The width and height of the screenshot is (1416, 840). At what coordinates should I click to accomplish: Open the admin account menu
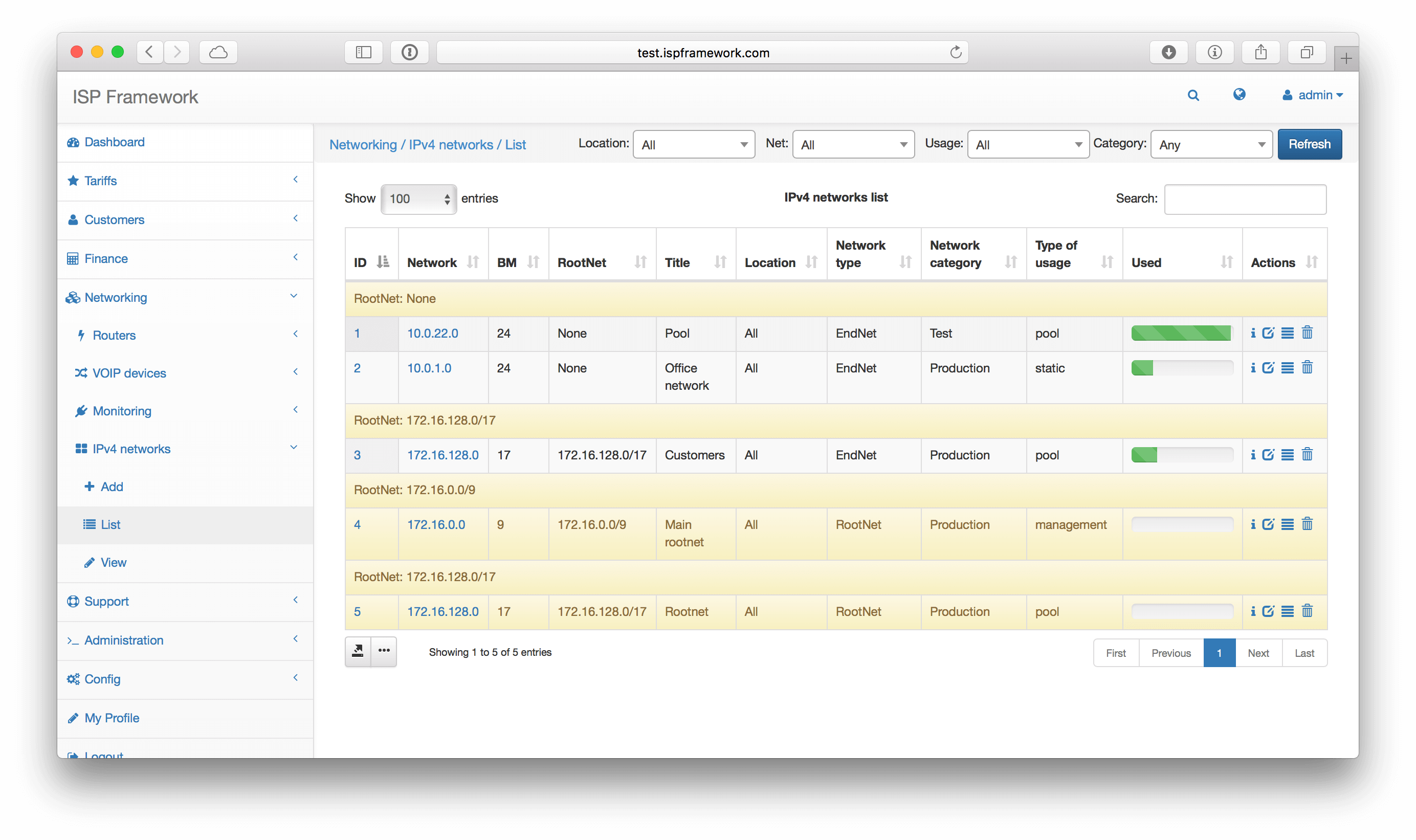[x=1313, y=95]
